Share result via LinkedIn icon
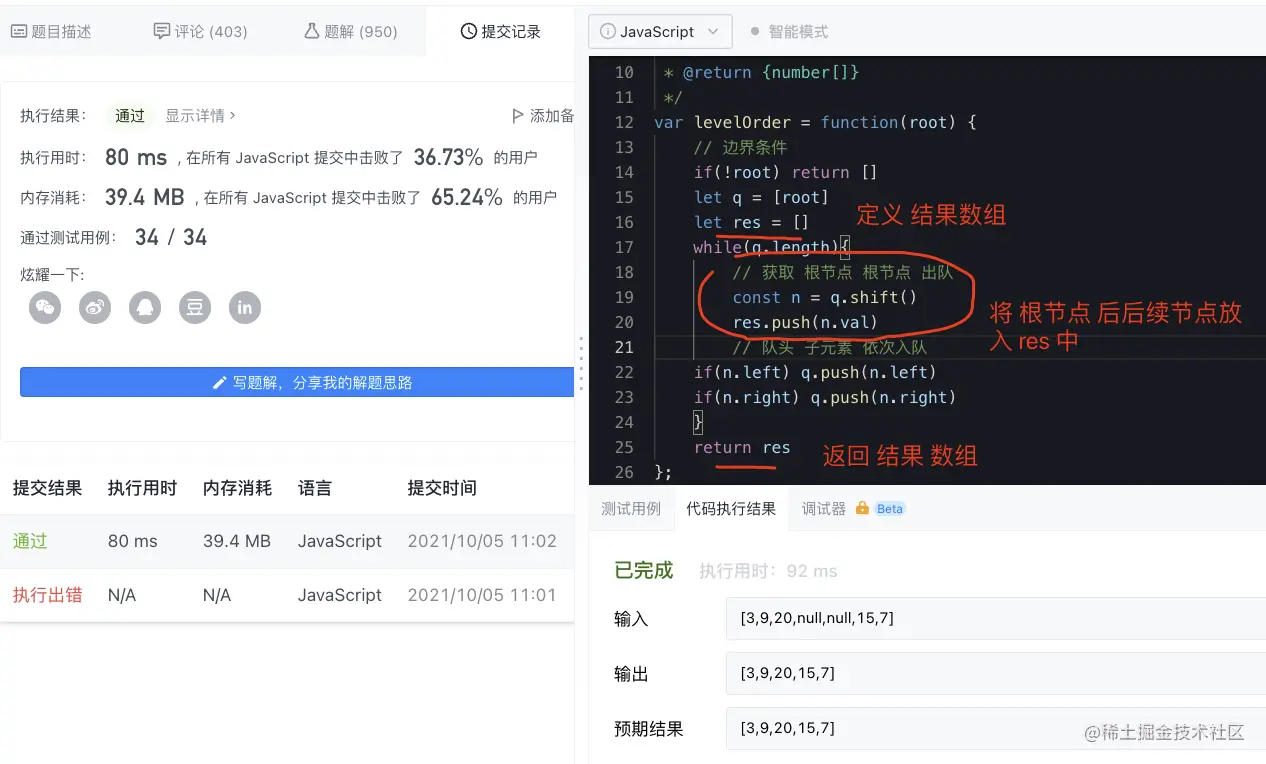This screenshot has width=1266, height=764. 245,307
